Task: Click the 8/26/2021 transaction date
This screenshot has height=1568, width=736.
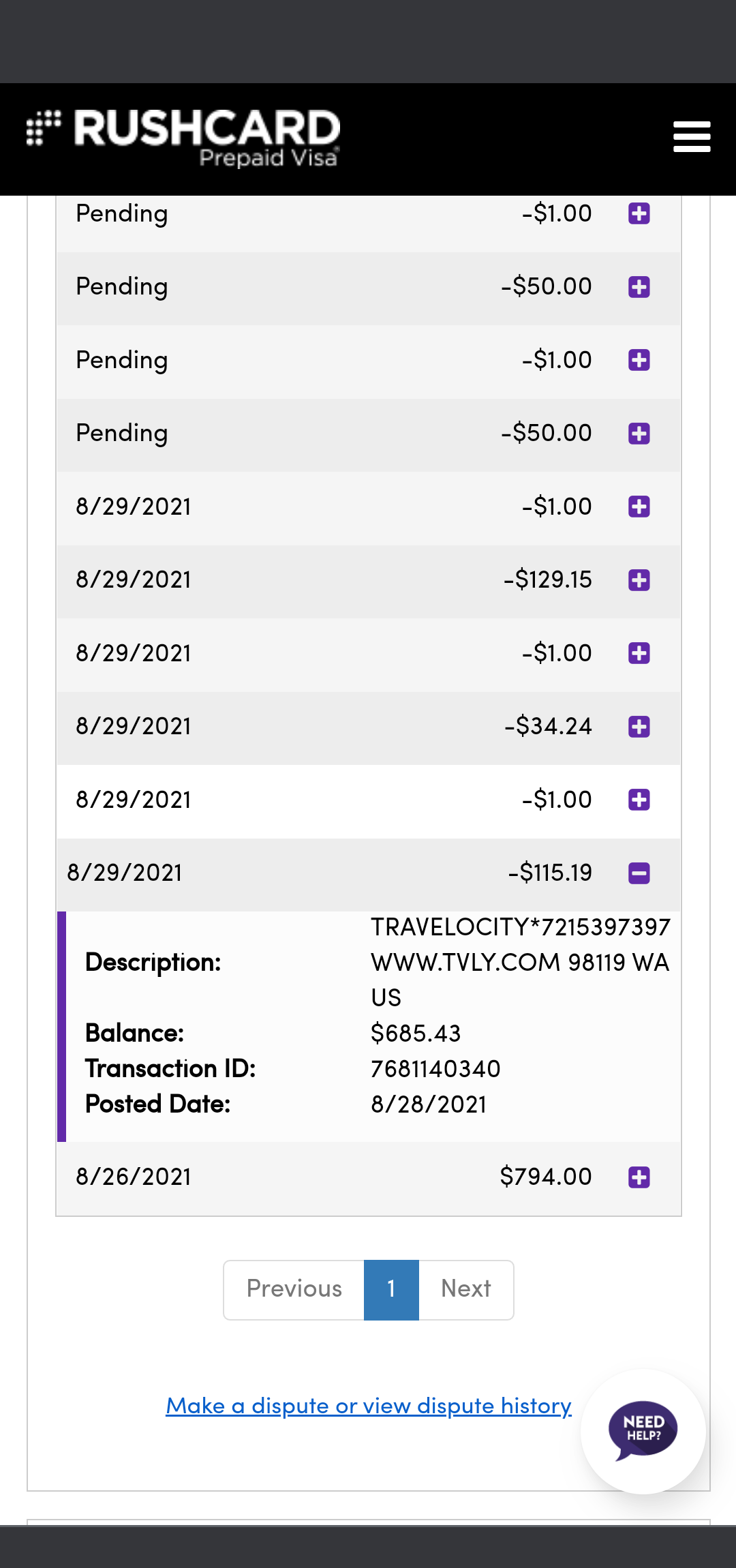Action: pos(134,1177)
